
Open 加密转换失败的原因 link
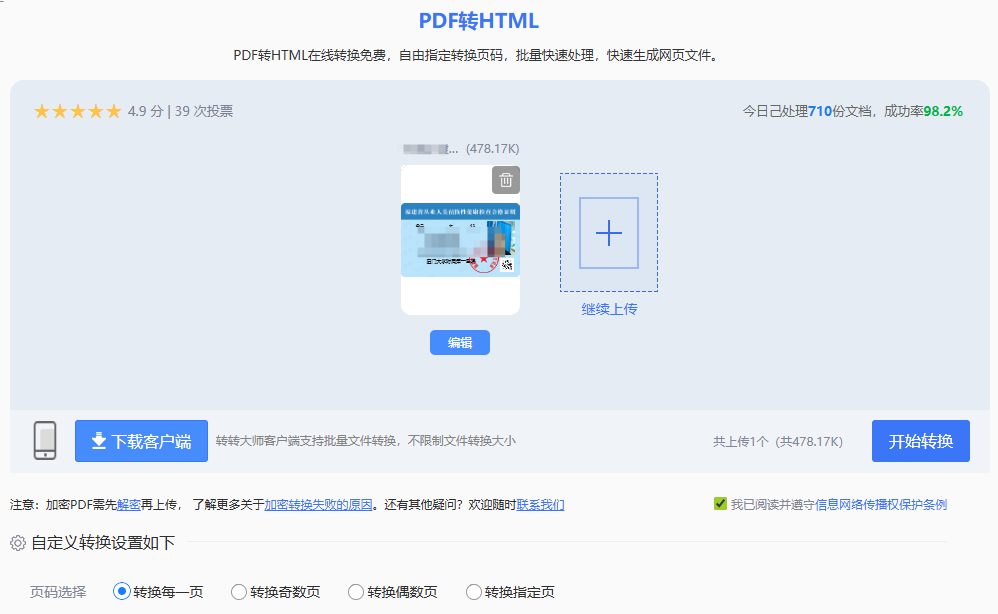(318, 505)
